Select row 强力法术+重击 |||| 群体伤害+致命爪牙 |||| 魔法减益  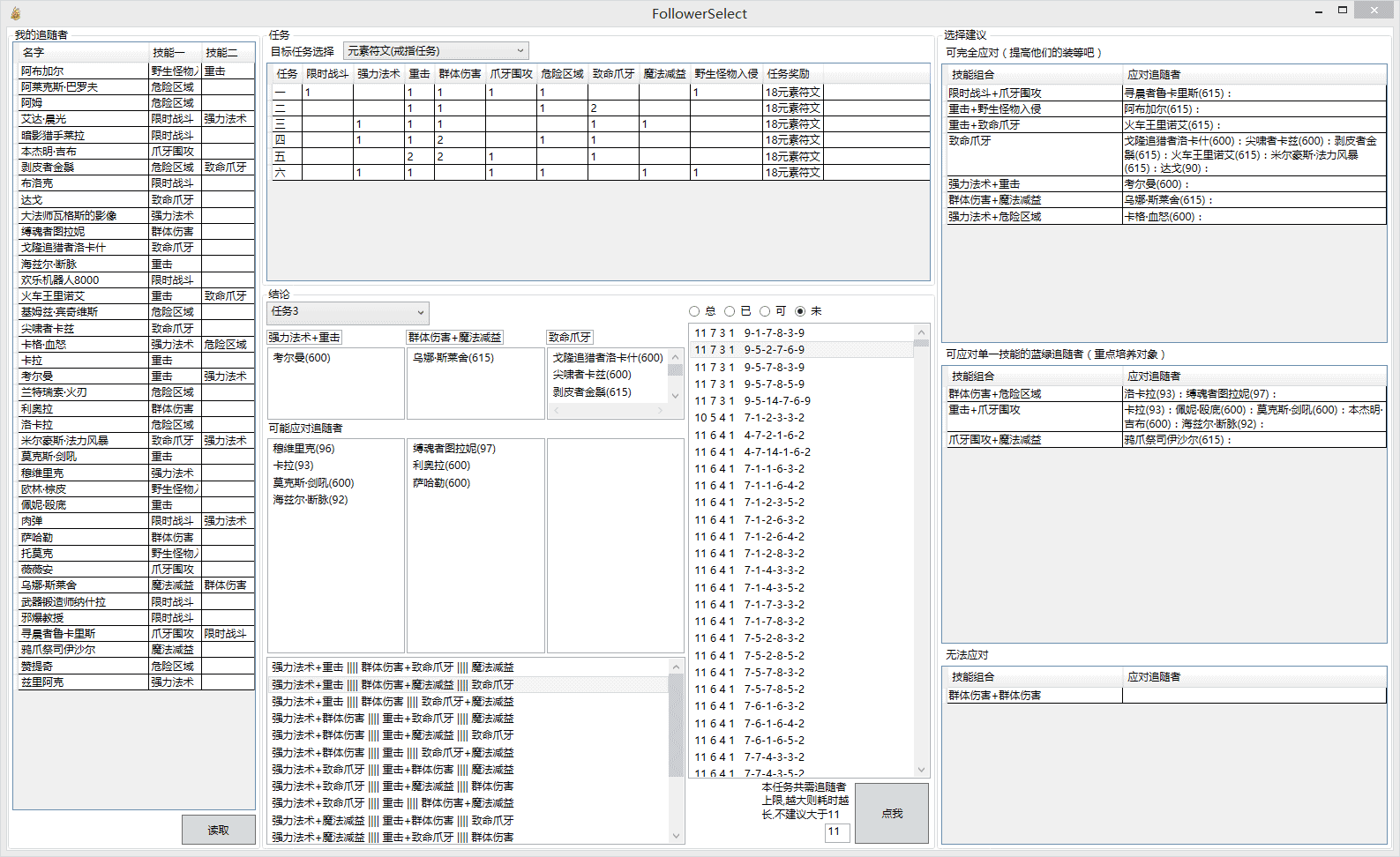pyautogui.click(x=468, y=667)
